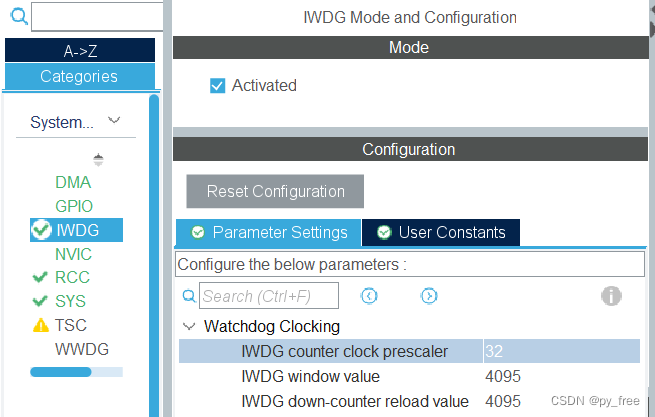The image size is (655, 417).
Task: Go to previous search result arrow
Action: click(369, 296)
